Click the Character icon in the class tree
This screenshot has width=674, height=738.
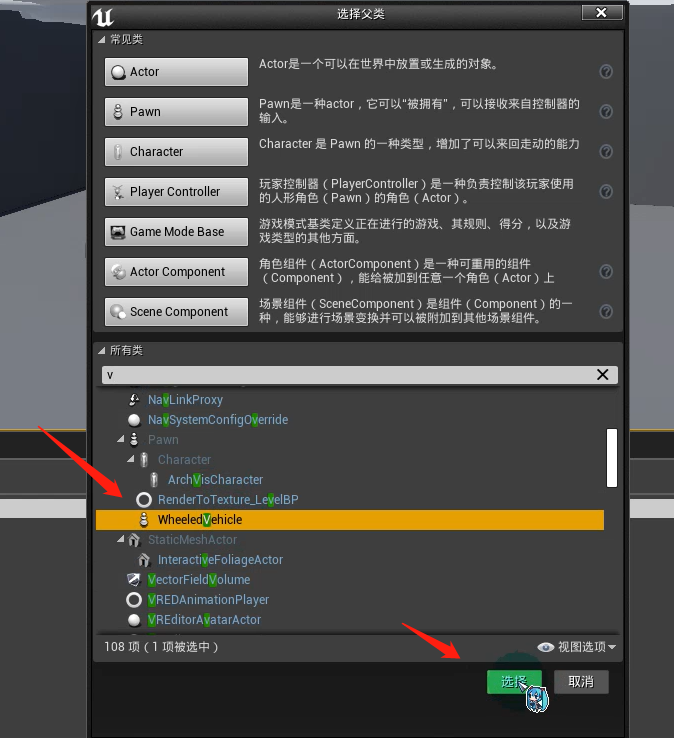point(144,459)
